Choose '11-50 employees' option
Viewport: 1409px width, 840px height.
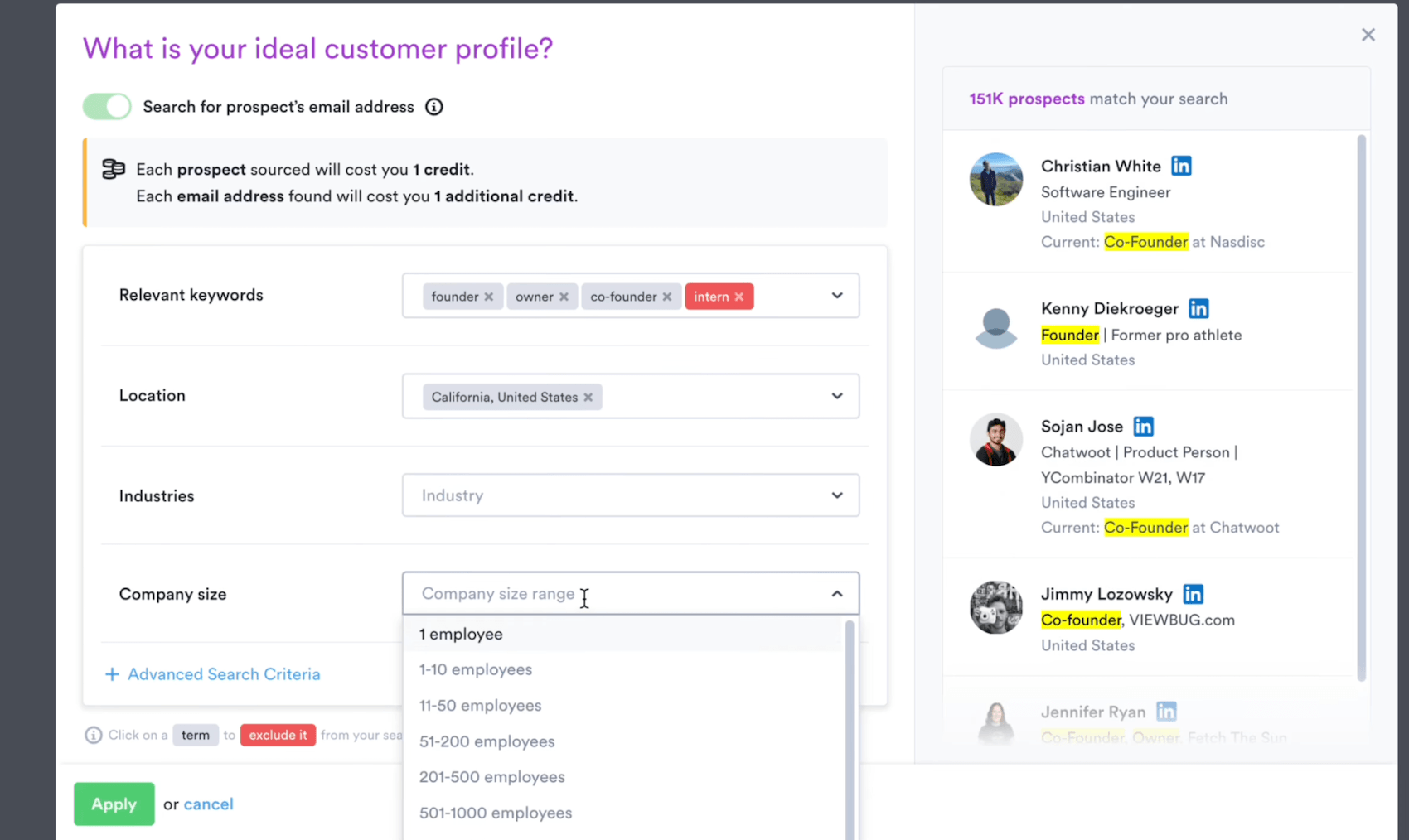click(x=622, y=706)
